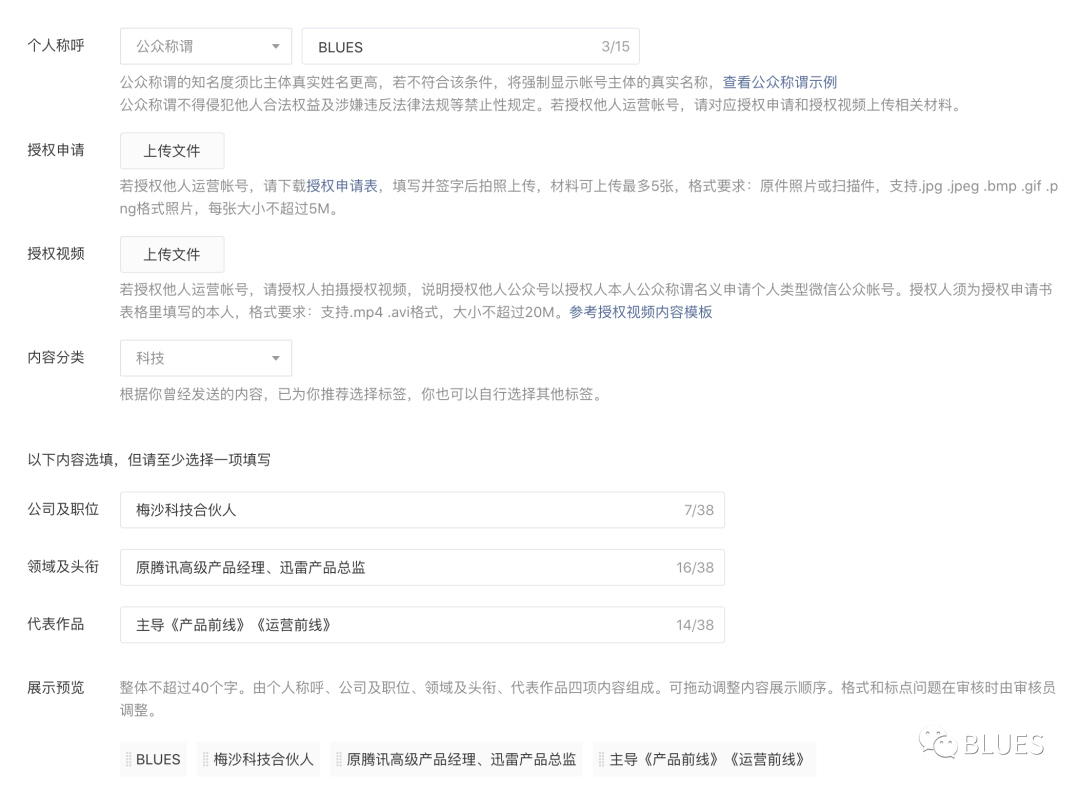
Task: Select the BLUES preview tag
Action: (158, 760)
